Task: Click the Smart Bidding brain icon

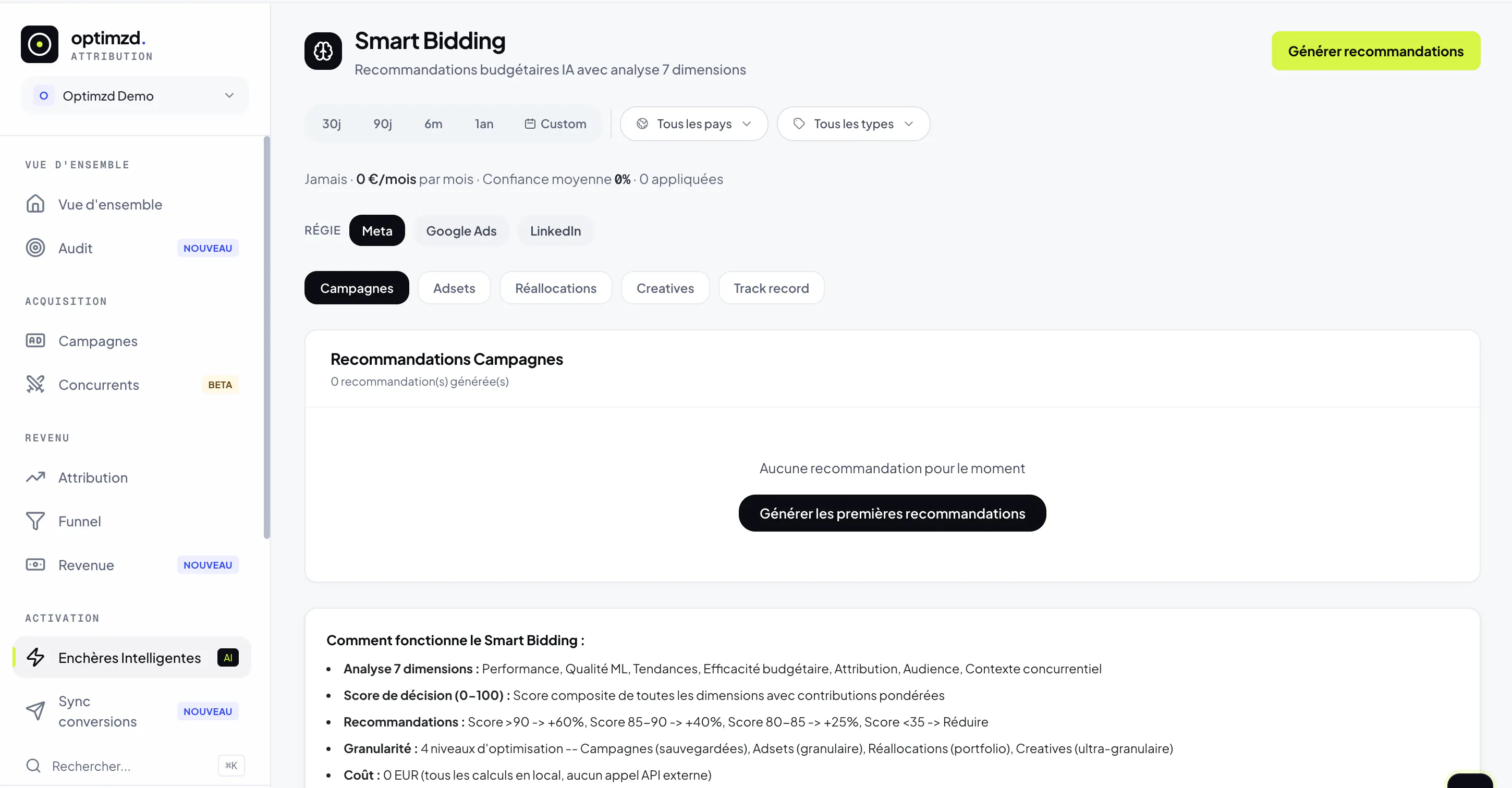Action: click(x=323, y=51)
